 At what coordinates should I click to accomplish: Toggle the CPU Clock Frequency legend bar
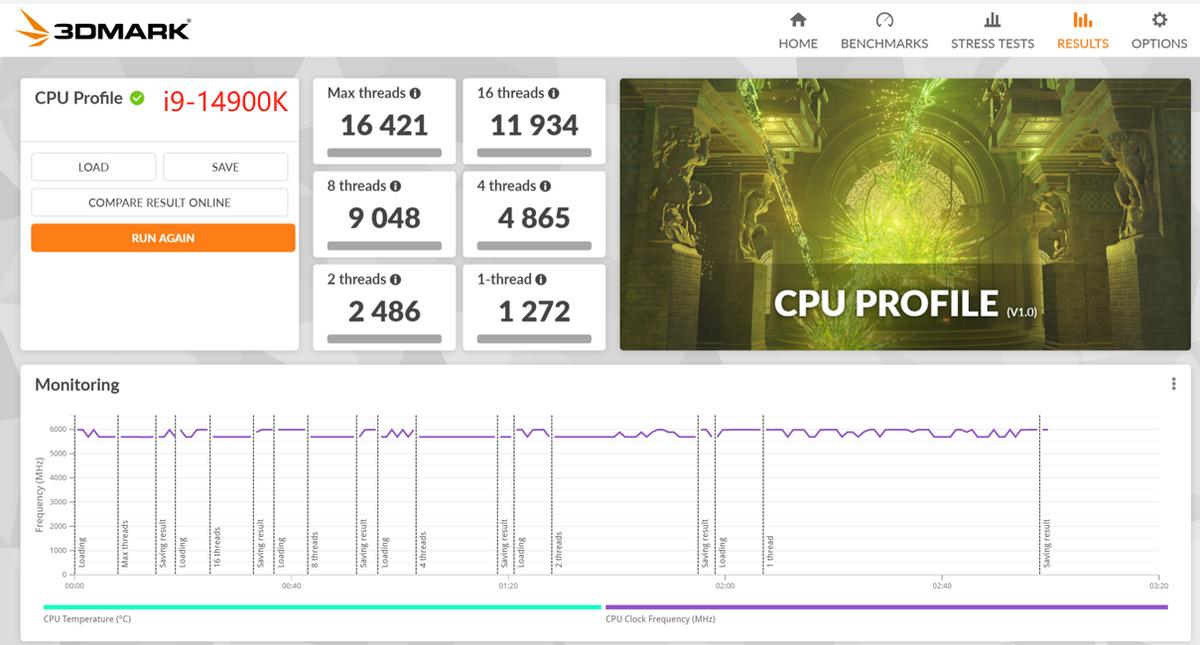(886, 607)
